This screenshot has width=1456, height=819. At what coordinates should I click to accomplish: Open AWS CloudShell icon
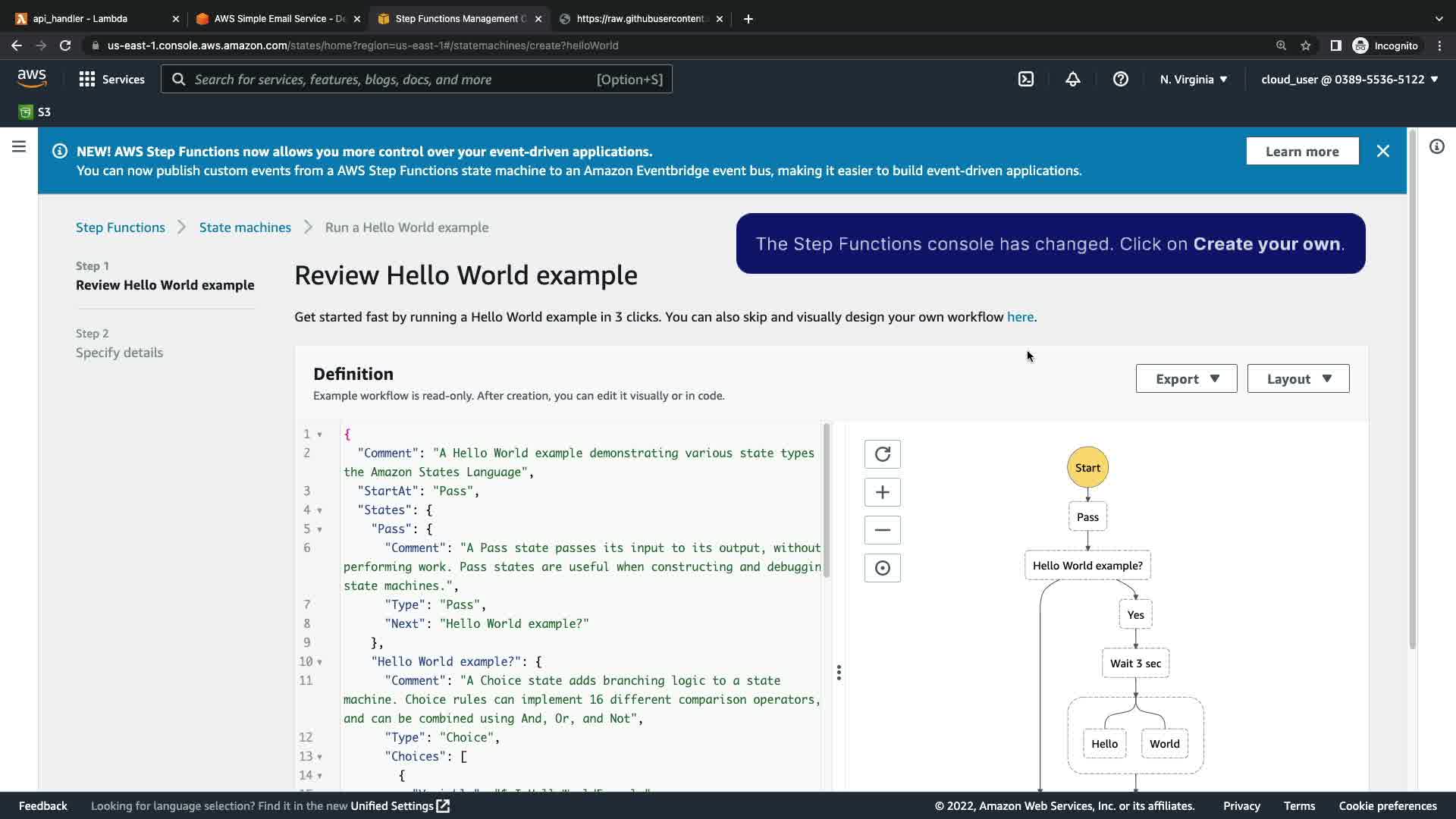click(x=1025, y=79)
